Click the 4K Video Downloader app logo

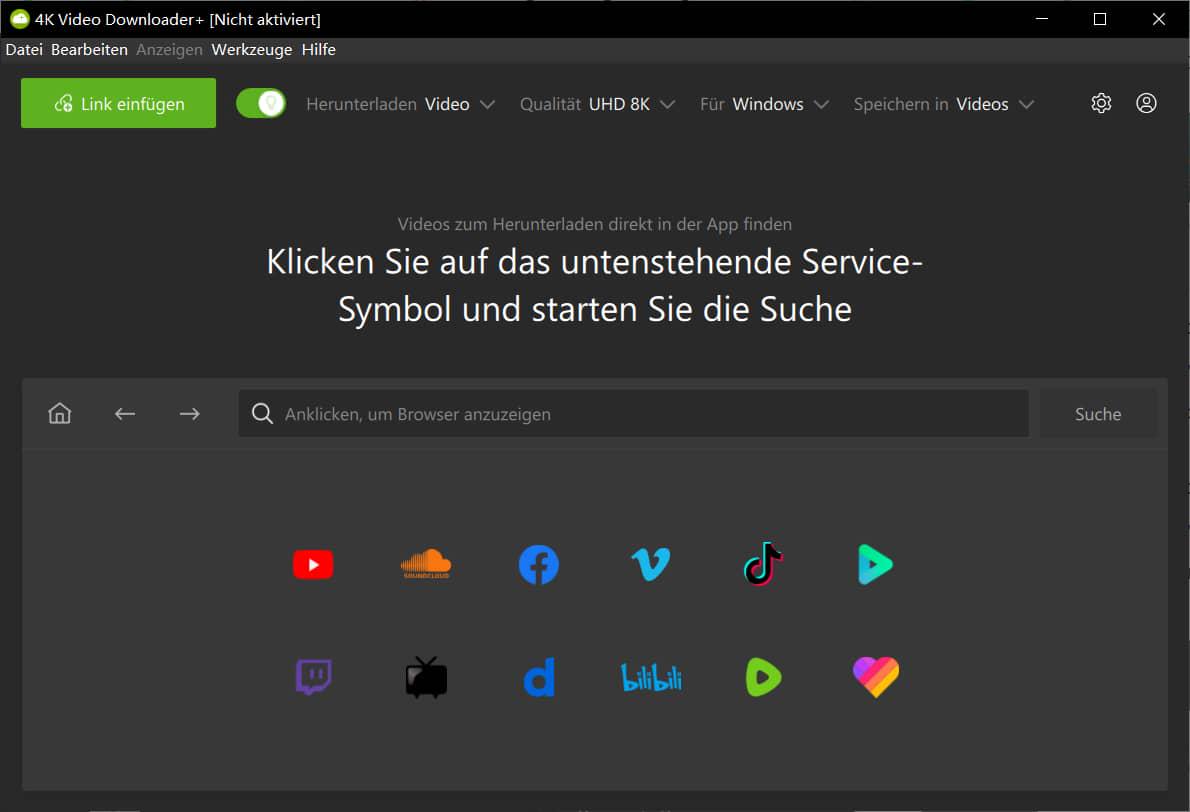pyautogui.click(x=19, y=19)
